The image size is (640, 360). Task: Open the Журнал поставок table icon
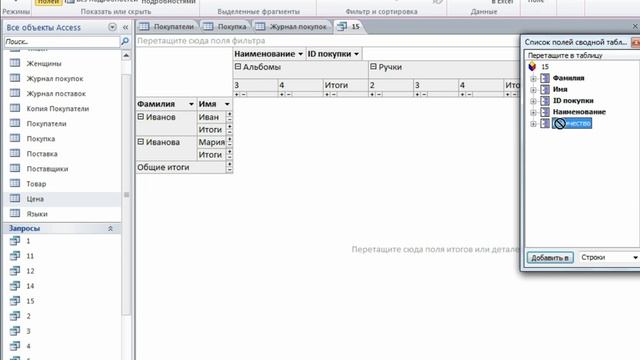coord(15,93)
